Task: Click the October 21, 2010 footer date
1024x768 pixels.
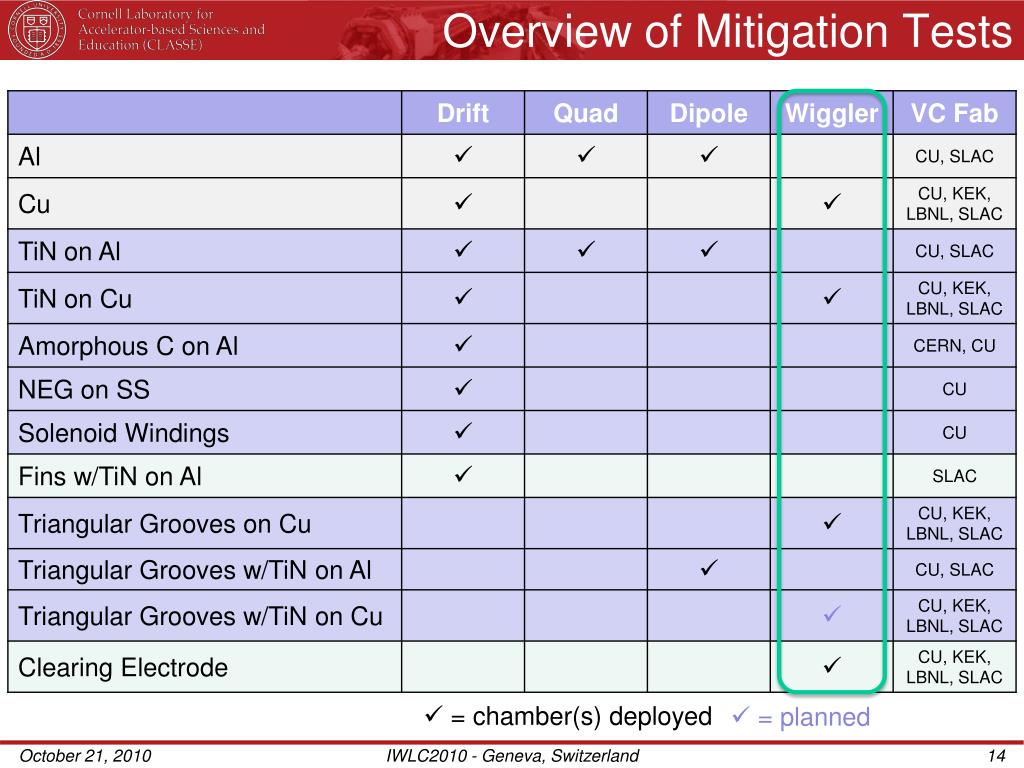Action: point(85,756)
